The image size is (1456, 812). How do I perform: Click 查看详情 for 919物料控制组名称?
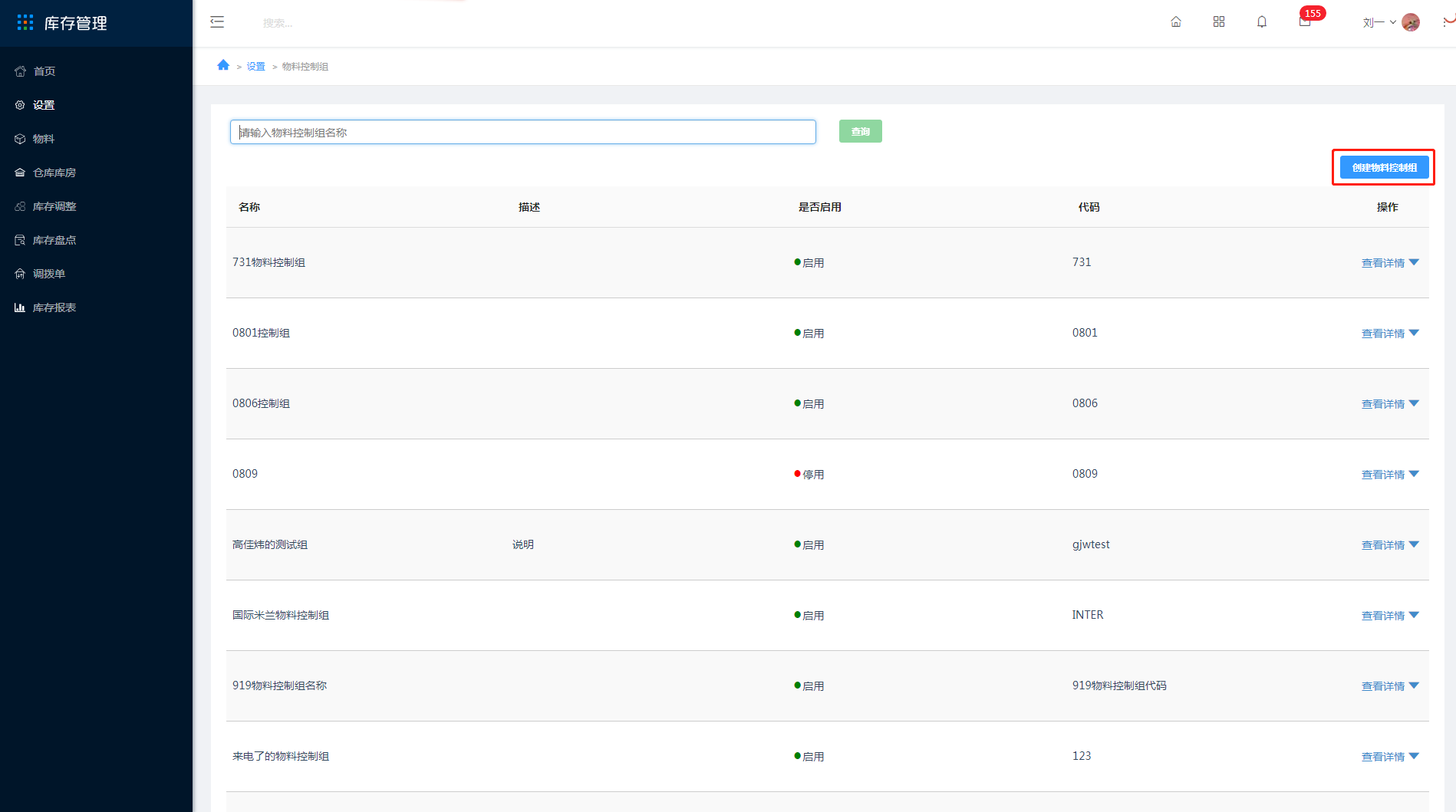(1382, 686)
